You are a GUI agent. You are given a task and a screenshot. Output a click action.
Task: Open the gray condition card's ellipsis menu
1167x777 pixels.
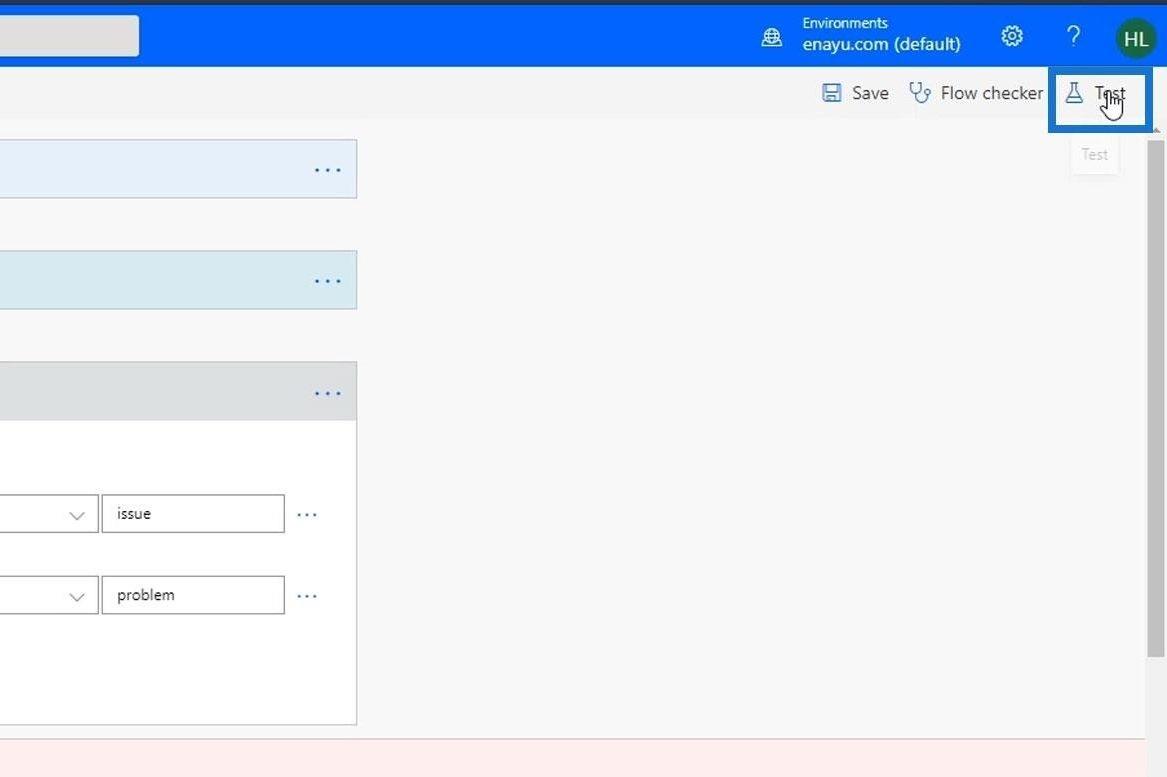click(327, 393)
